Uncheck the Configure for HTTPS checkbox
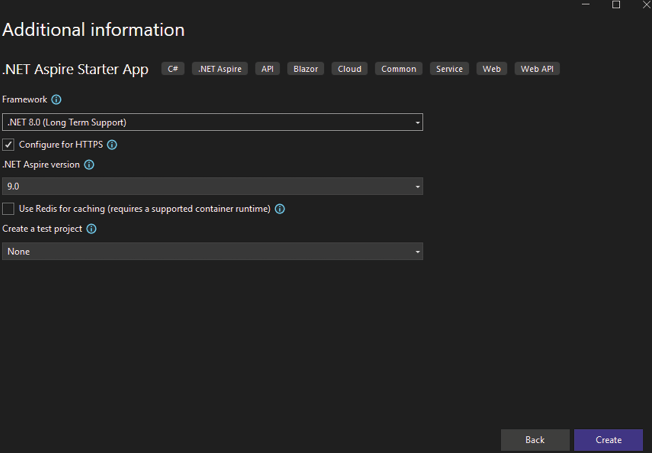652x453 pixels. pos(9,145)
